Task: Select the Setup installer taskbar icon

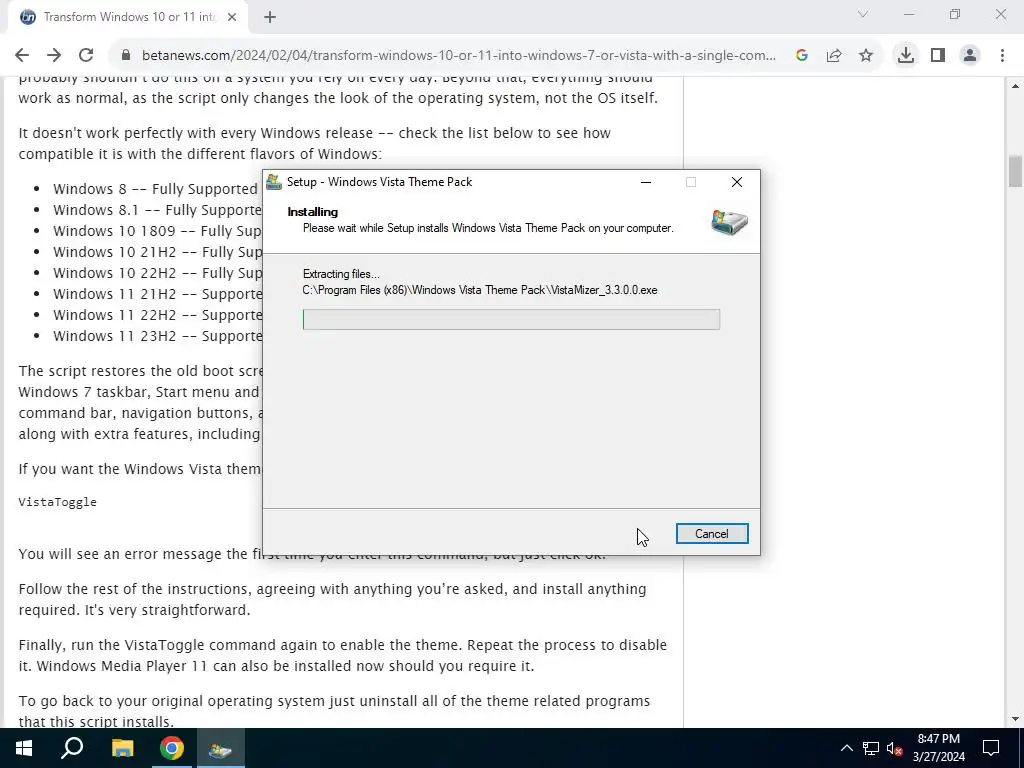Action: click(x=220, y=748)
